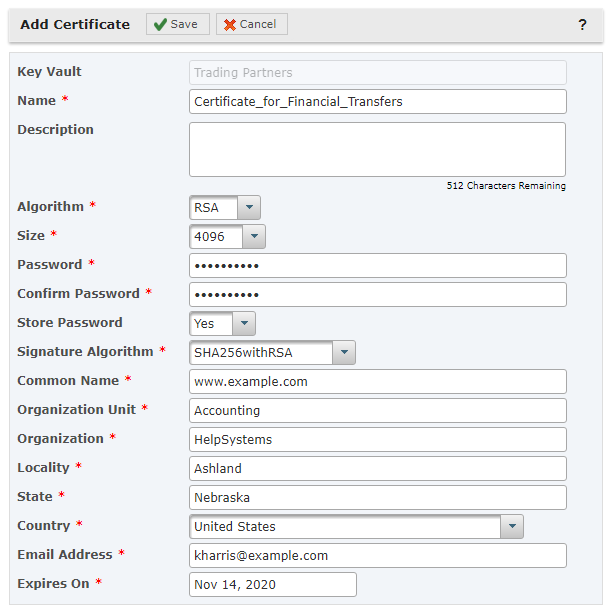Click the disabled Key Vault field
This screenshot has height=612, width=612.
(x=377, y=73)
